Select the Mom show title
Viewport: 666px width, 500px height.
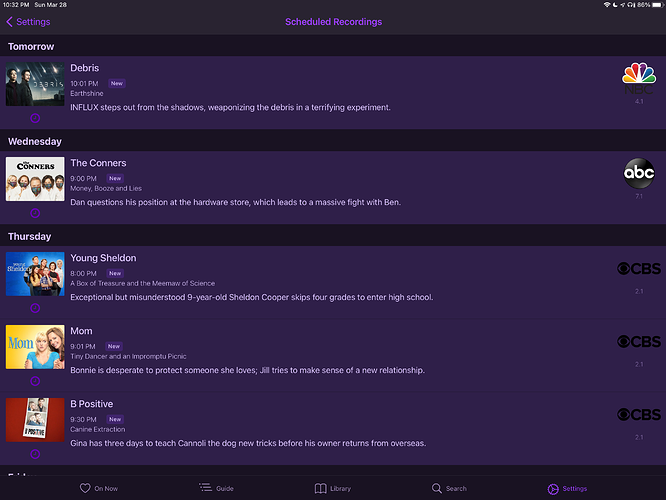(81, 331)
